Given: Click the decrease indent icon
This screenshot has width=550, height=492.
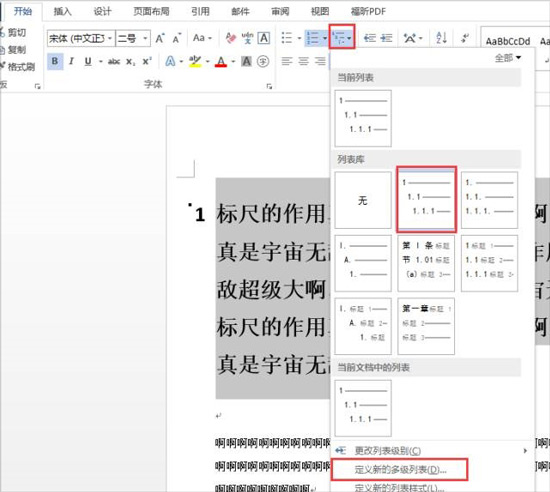Looking at the screenshot, I should [x=370, y=38].
